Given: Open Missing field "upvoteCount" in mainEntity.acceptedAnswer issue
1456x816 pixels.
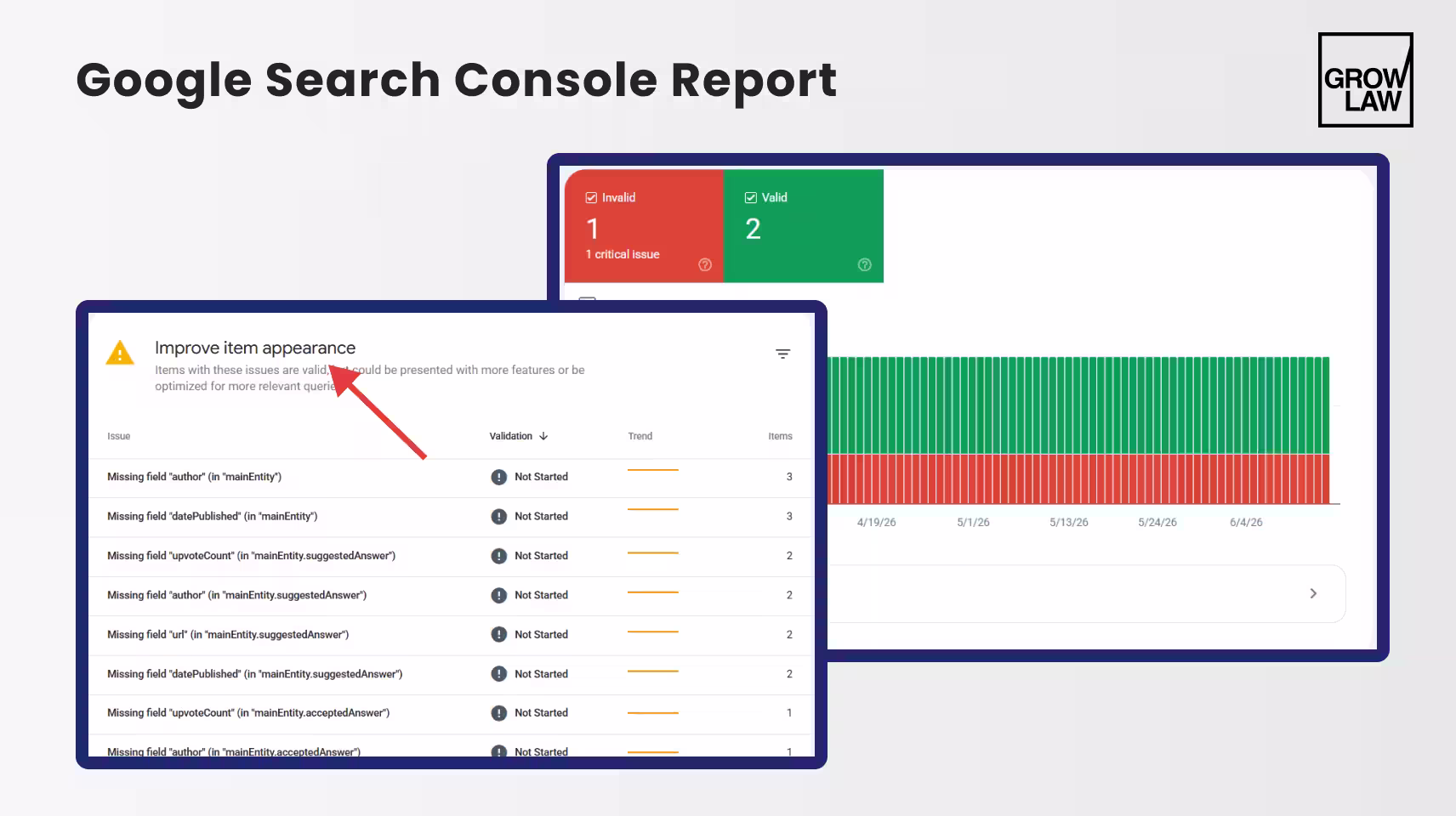Looking at the screenshot, I should pos(248,713).
